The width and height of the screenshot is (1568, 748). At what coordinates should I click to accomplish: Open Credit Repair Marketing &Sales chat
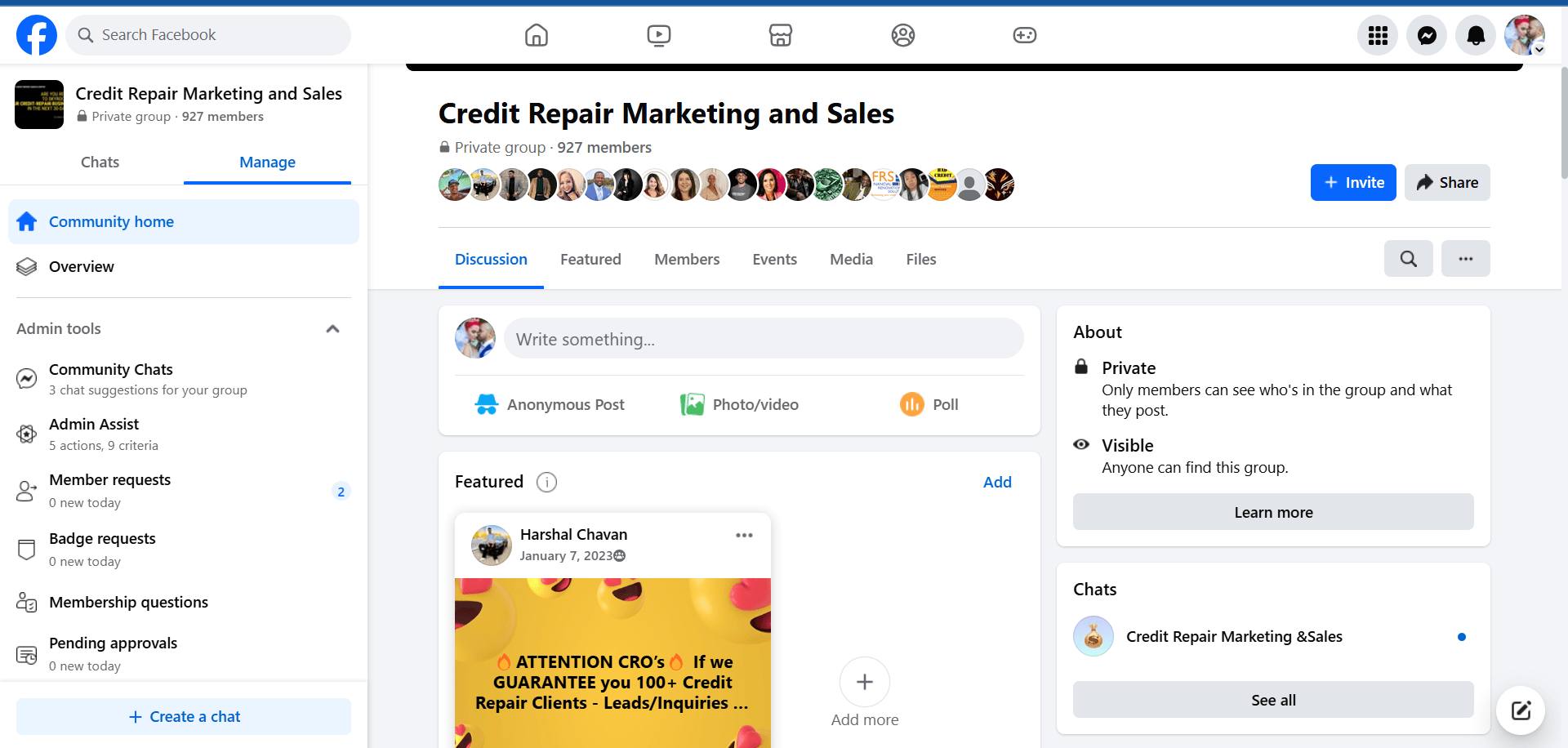coord(1273,637)
